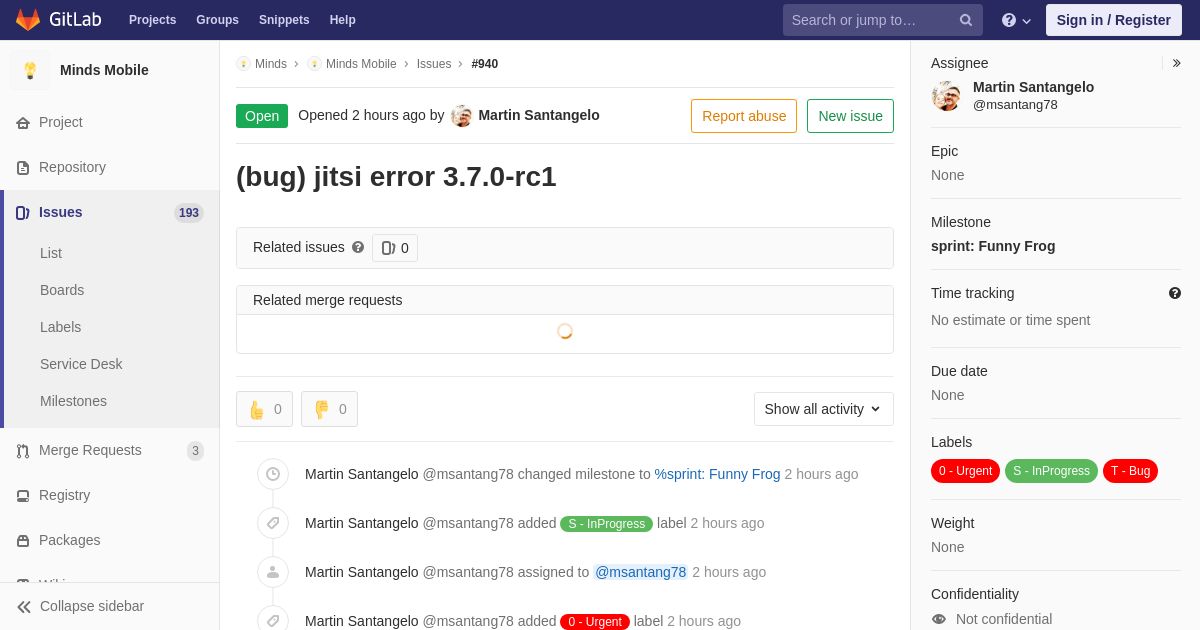Click Martin Santangelo's avatar beside Opened by

462,116
